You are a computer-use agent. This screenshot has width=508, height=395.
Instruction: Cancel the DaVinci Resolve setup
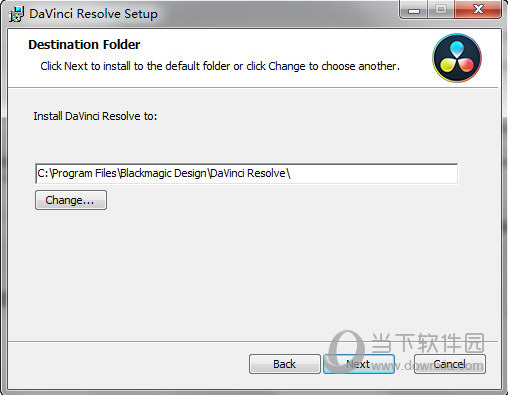coord(450,364)
